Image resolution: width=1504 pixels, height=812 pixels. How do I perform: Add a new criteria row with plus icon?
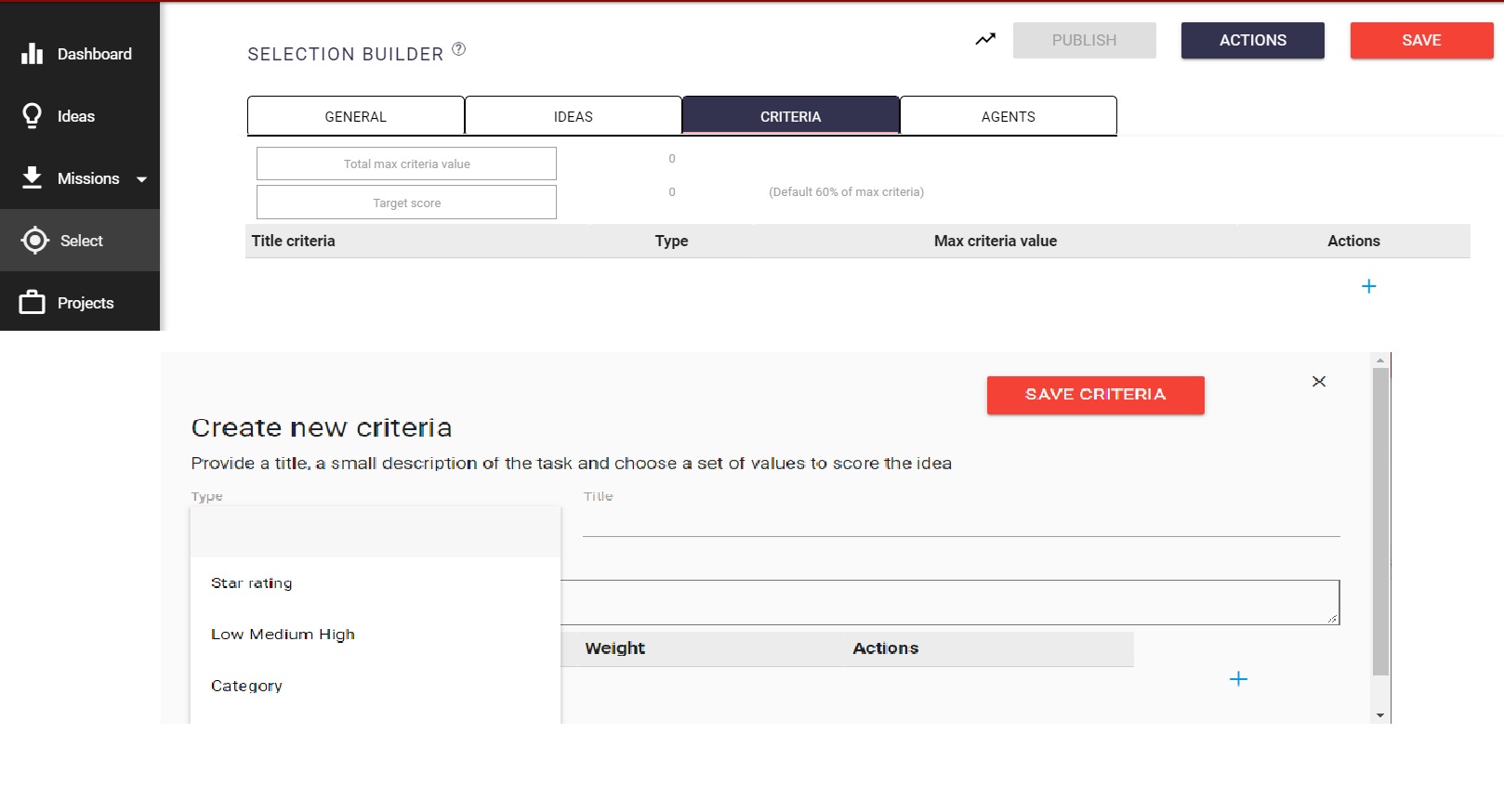click(x=1368, y=286)
